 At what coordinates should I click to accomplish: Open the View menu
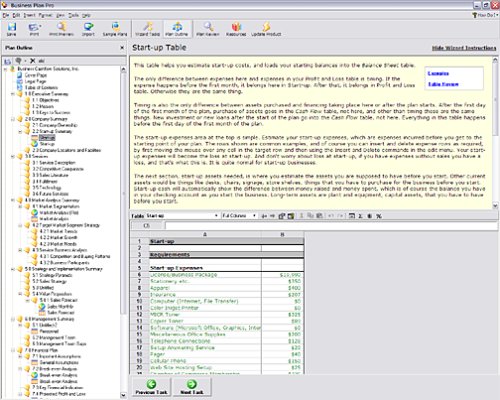click(60, 15)
